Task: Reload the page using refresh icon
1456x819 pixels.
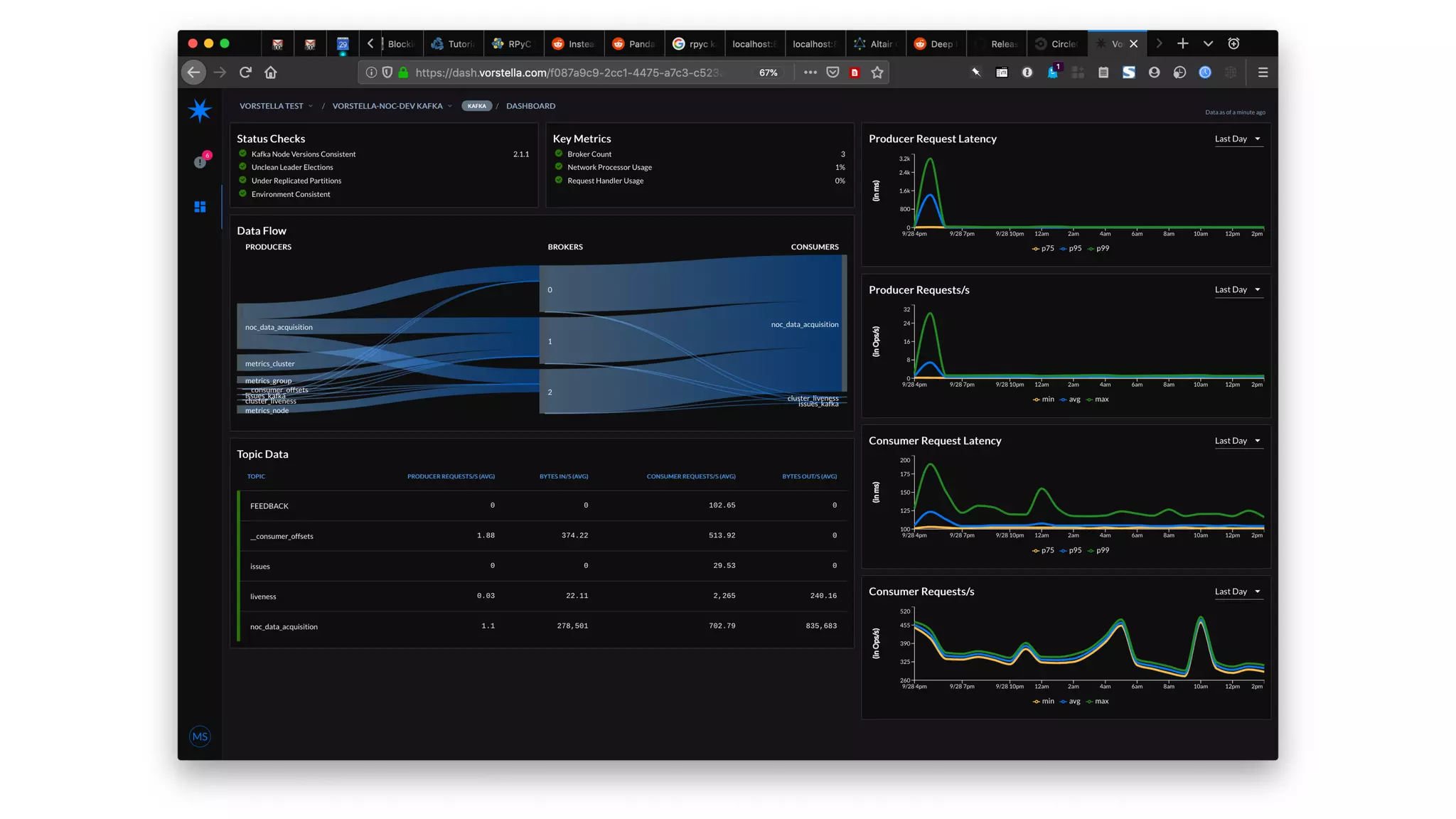Action: pos(245,73)
